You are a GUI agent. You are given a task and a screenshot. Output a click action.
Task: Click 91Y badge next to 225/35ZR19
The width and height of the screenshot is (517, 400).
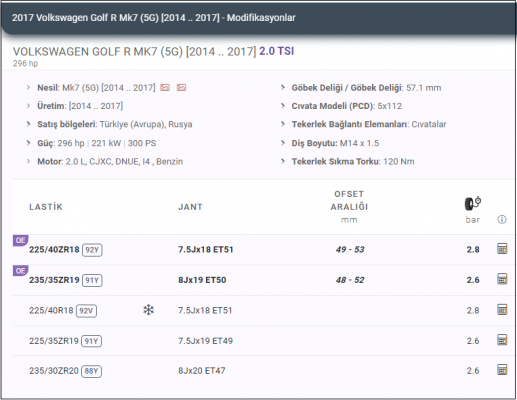92,341
